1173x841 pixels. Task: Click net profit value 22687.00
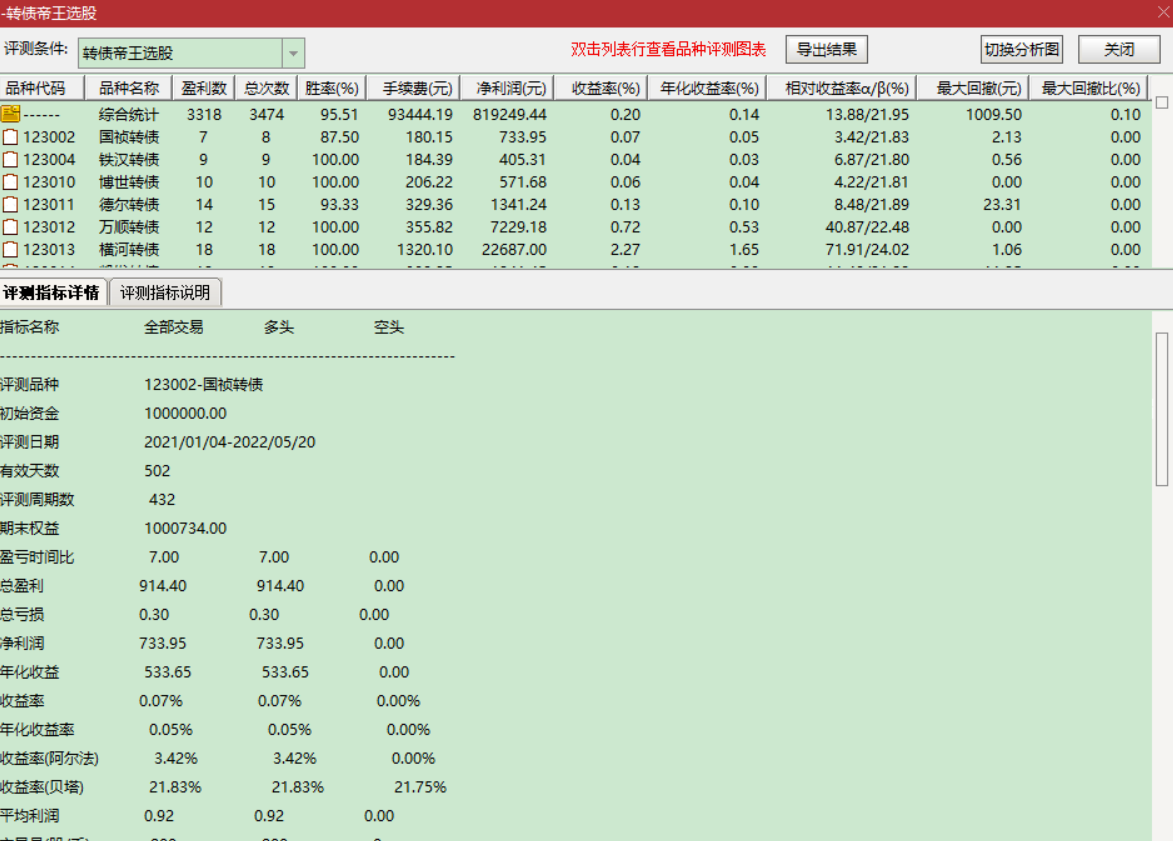(514, 249)
